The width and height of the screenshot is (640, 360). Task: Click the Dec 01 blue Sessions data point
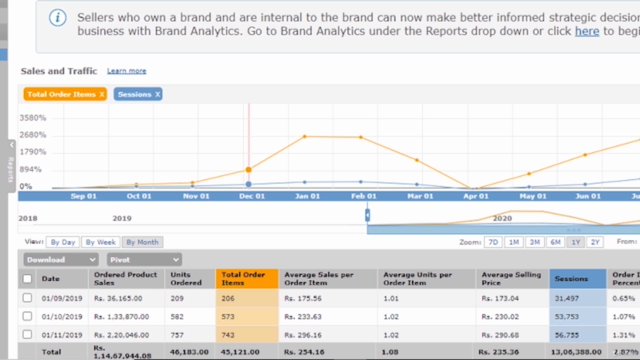[249, 184]
